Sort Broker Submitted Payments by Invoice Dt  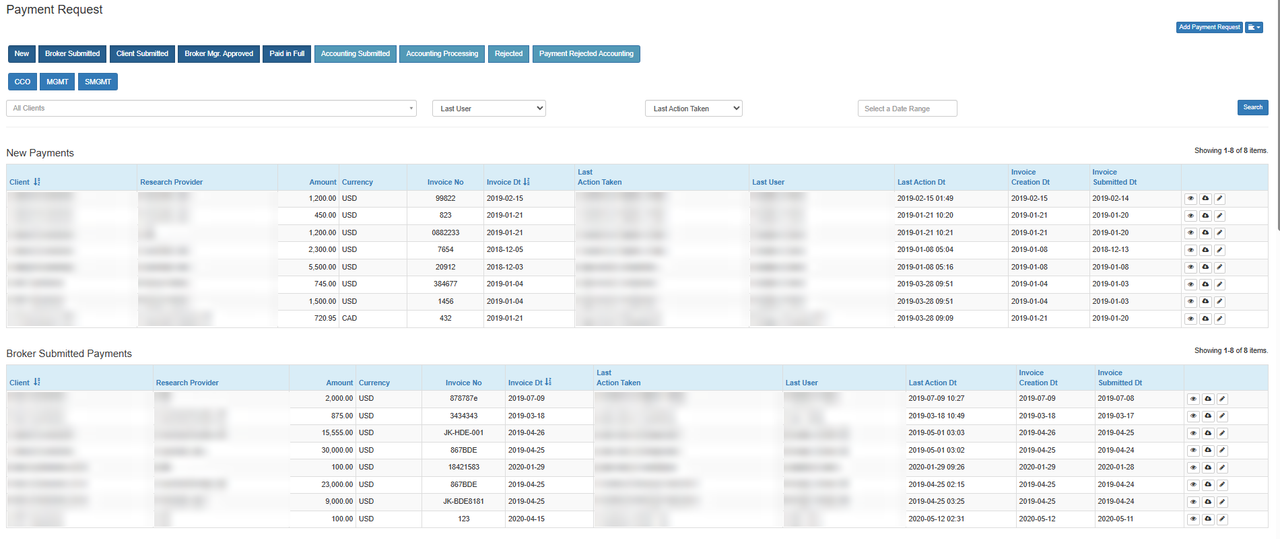point(530,382)
